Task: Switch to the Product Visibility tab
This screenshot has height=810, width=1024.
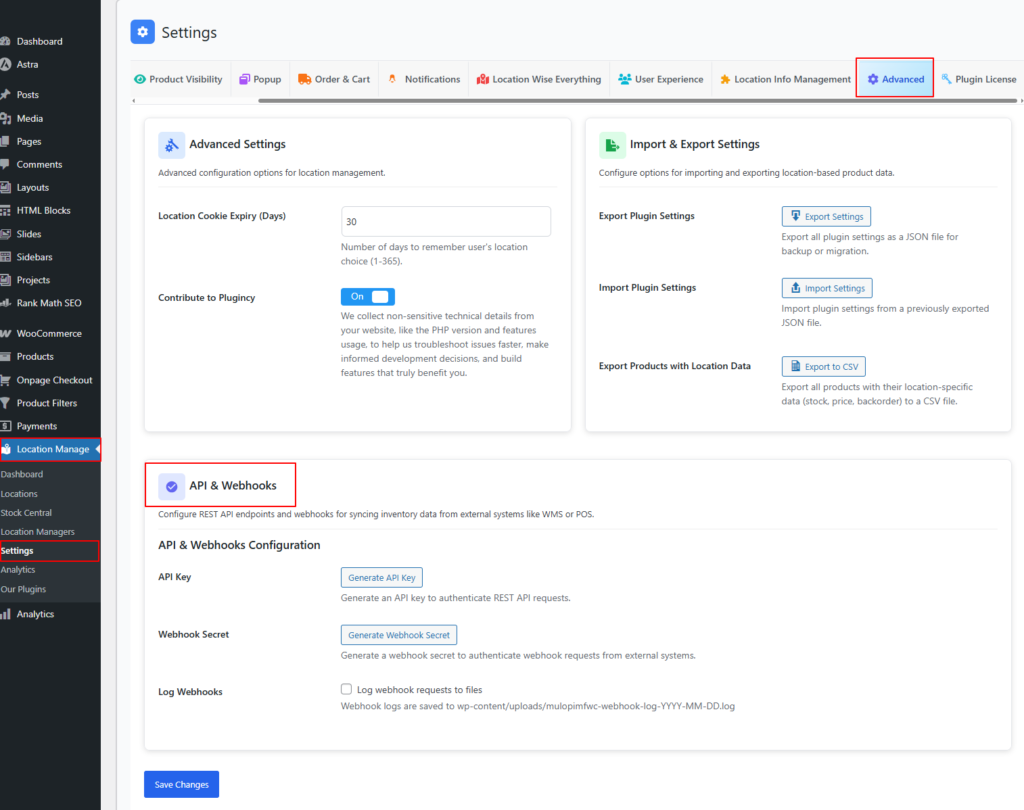Action: (x=178, y=79)
